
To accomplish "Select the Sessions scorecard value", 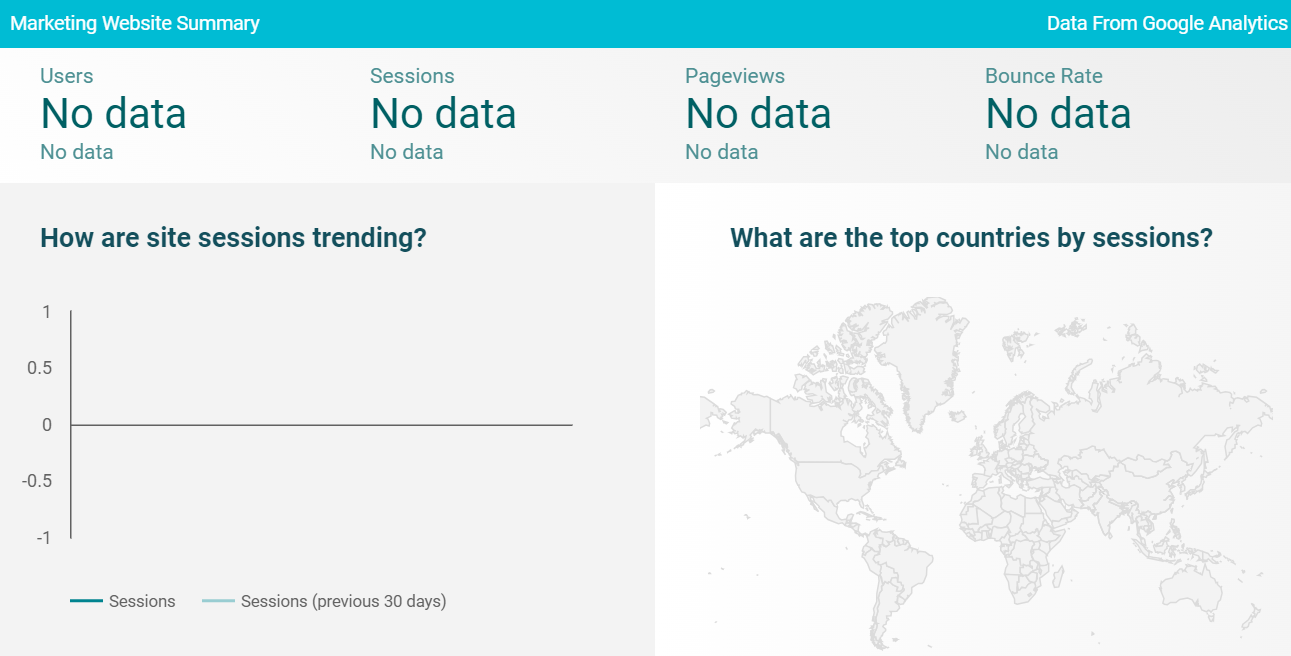I will (443, 113).
